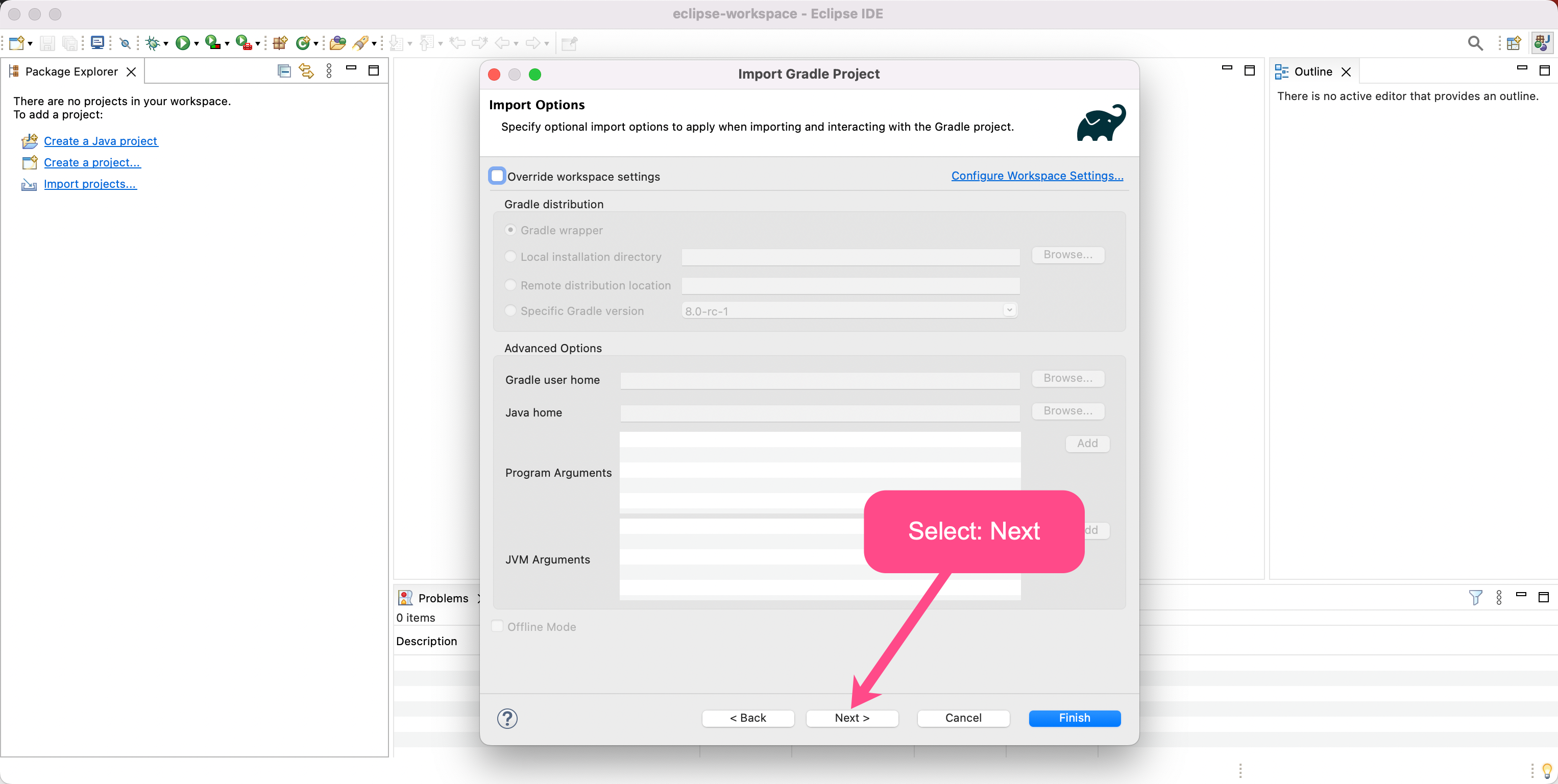Open Package Explorer view menu dots
Screen dimensions: 1558x784
329,71
